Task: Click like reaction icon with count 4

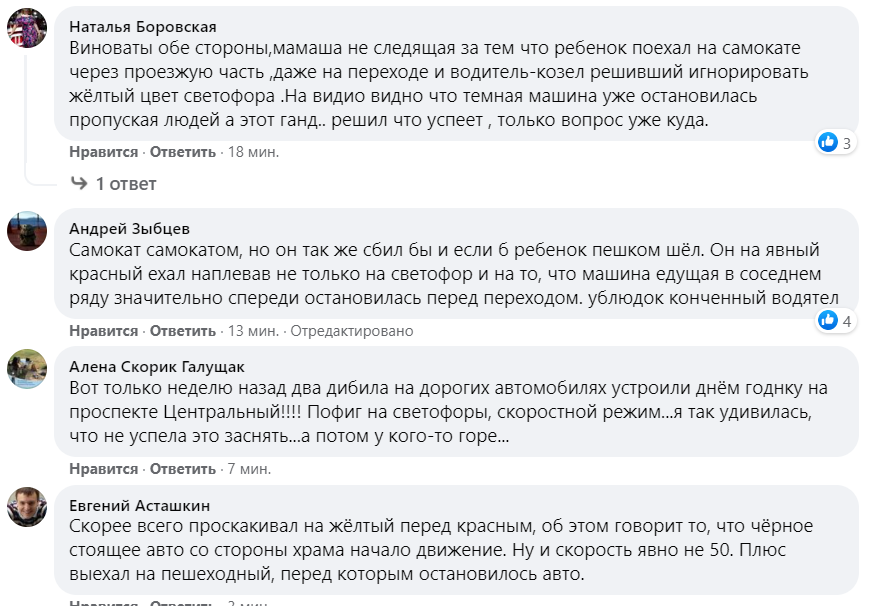Action: pos(827,321)
